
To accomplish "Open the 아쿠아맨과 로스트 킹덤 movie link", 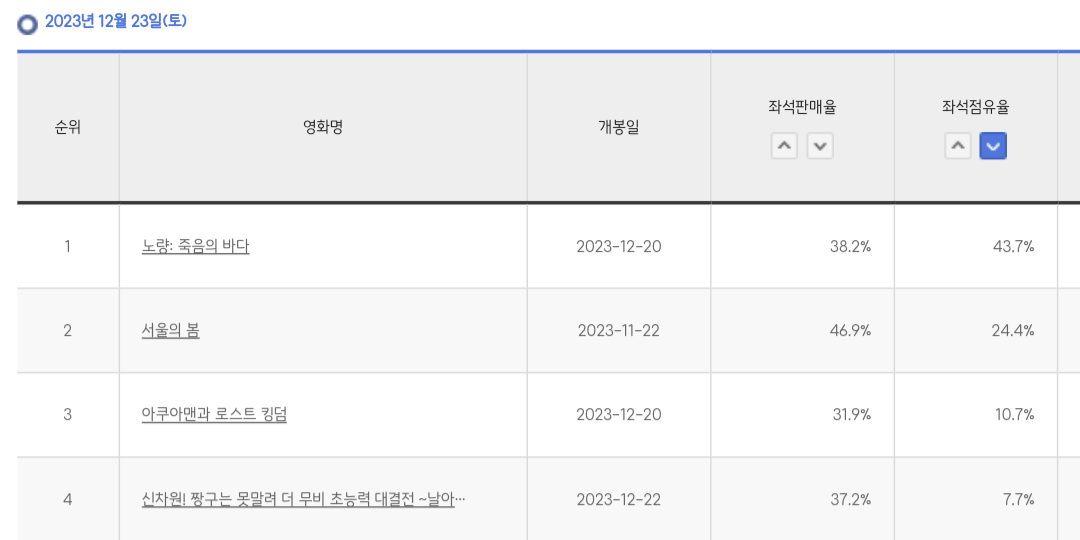I will point(214,414).
